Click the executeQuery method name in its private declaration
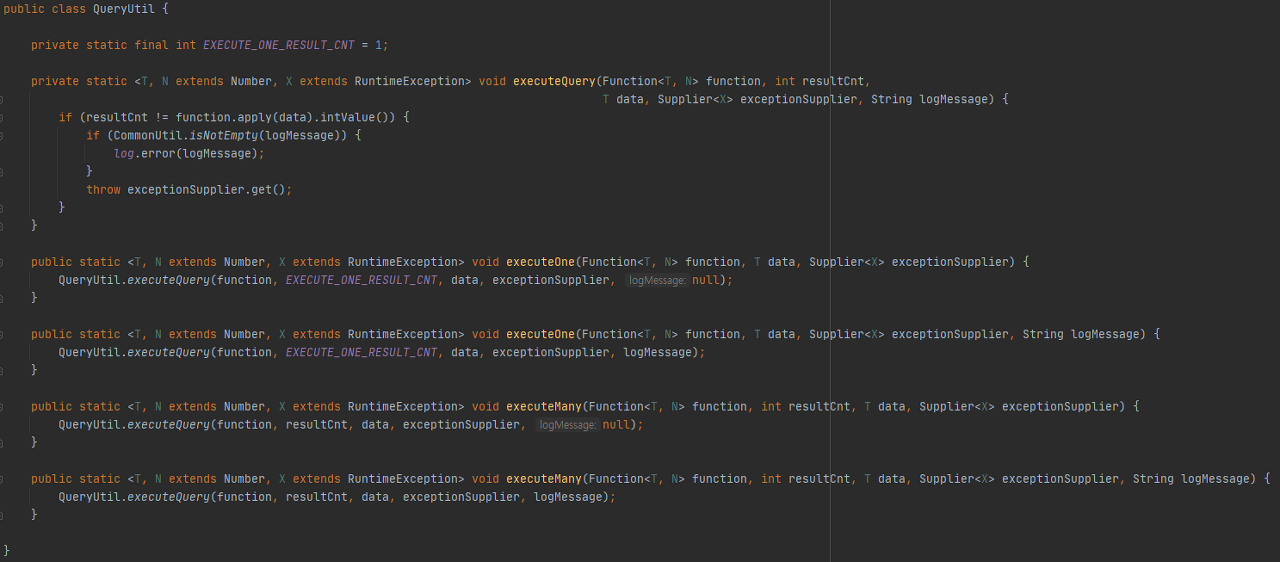 [x=554, y=81]
